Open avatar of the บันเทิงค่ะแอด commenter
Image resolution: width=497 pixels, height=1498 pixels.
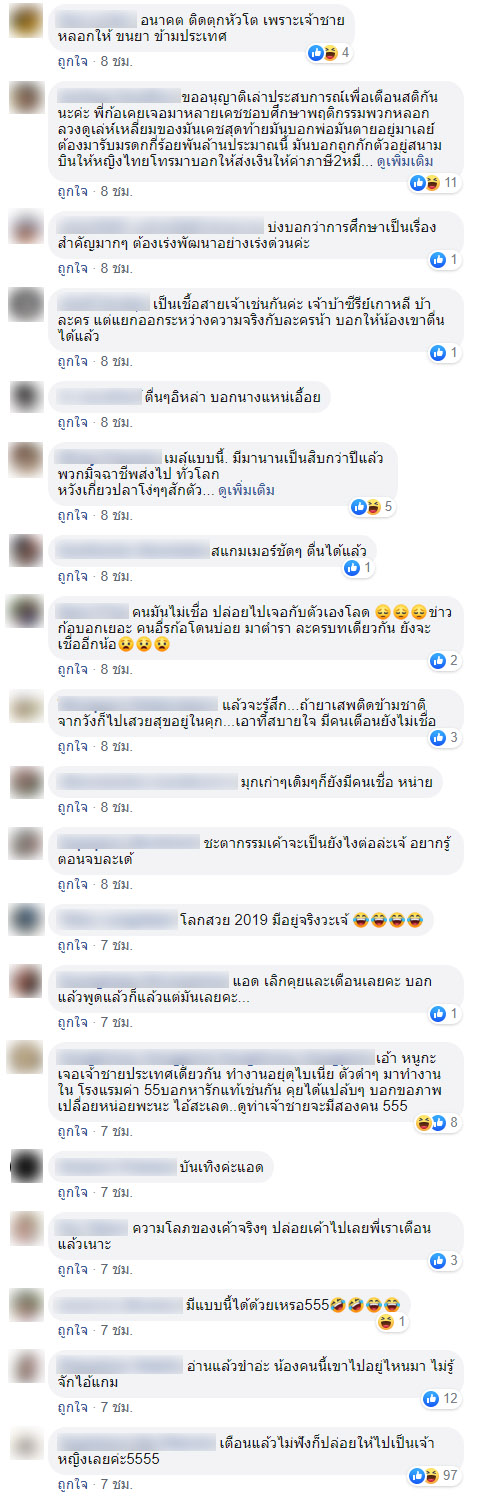25,1166
